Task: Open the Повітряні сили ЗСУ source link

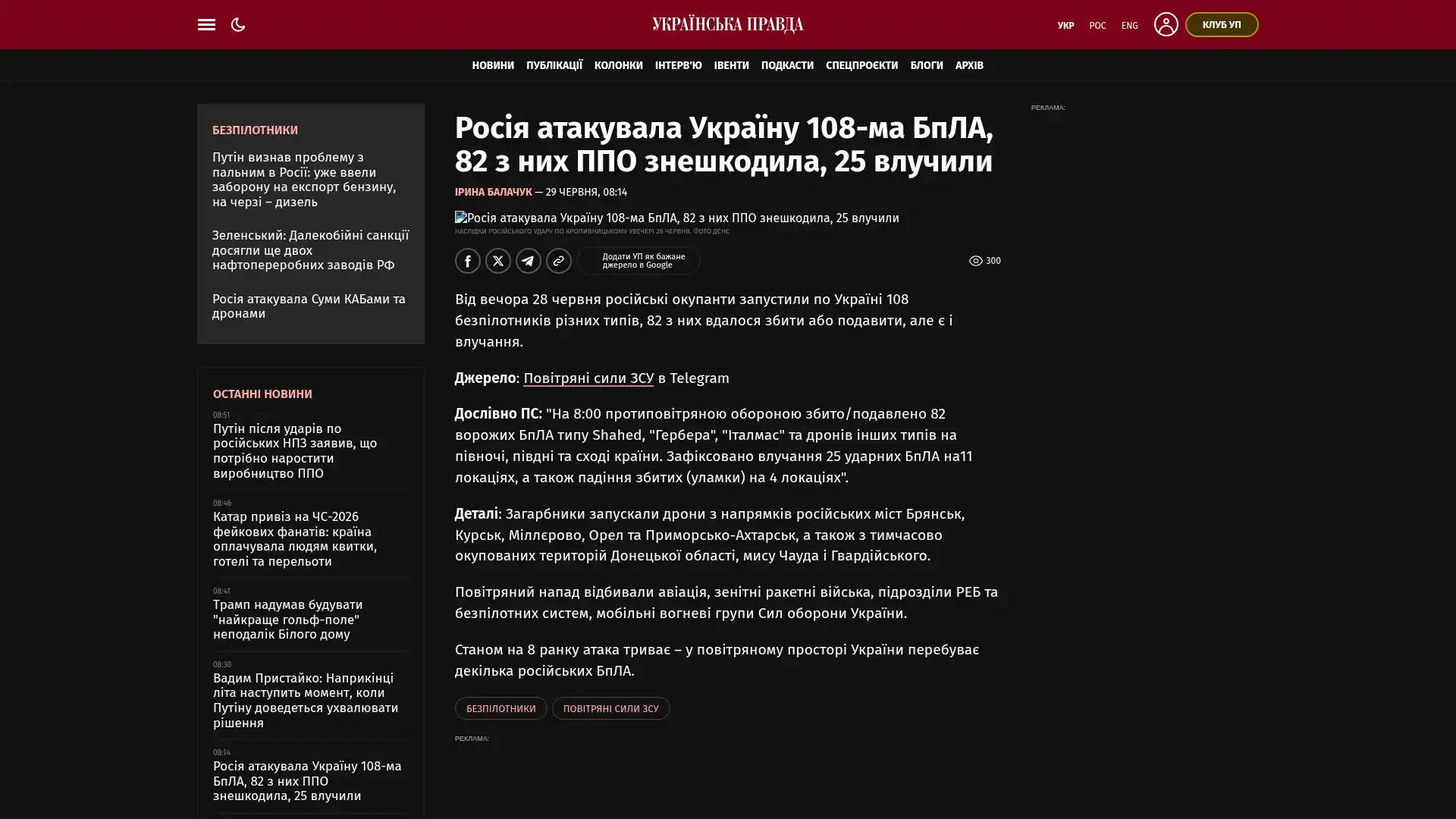Action: (588, 378)
